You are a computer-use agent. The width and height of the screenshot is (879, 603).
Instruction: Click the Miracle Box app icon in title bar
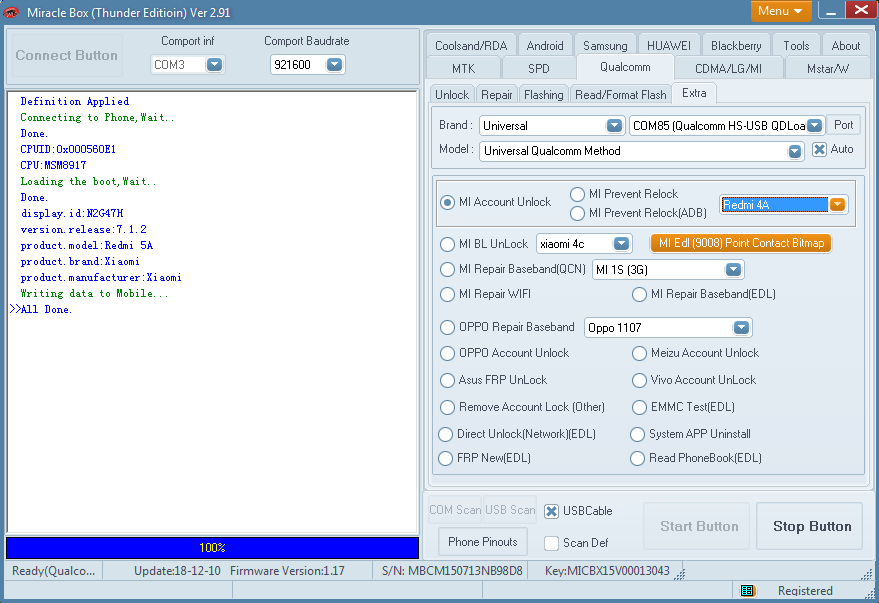pos(11,12)
